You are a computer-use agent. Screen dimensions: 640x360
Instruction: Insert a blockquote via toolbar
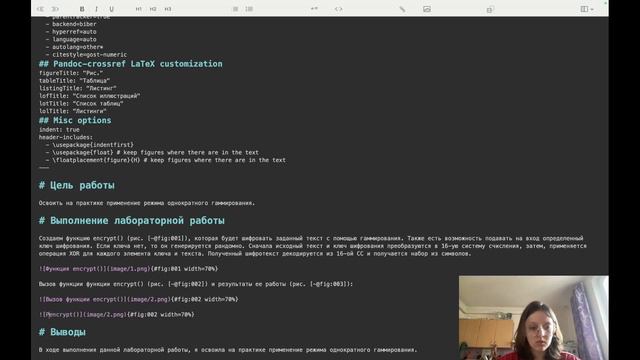[314, 9]
